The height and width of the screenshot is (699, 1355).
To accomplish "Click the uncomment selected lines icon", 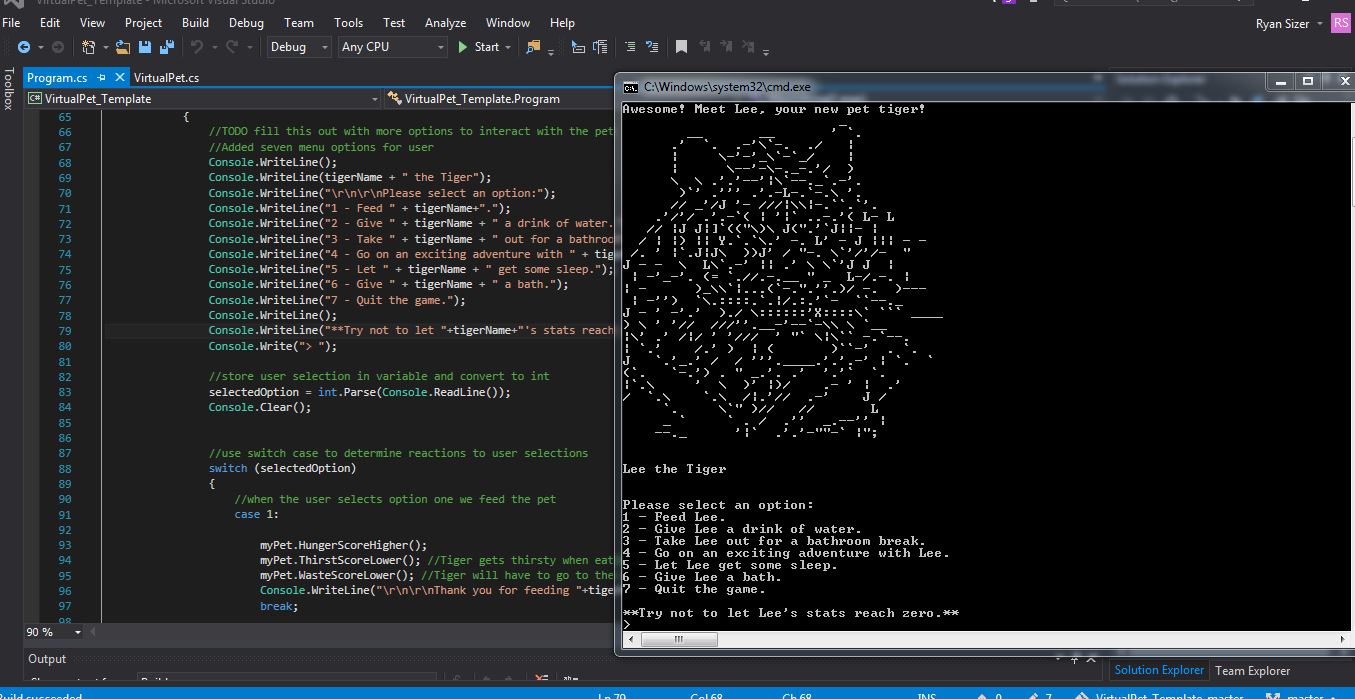I will click(652, 47).
